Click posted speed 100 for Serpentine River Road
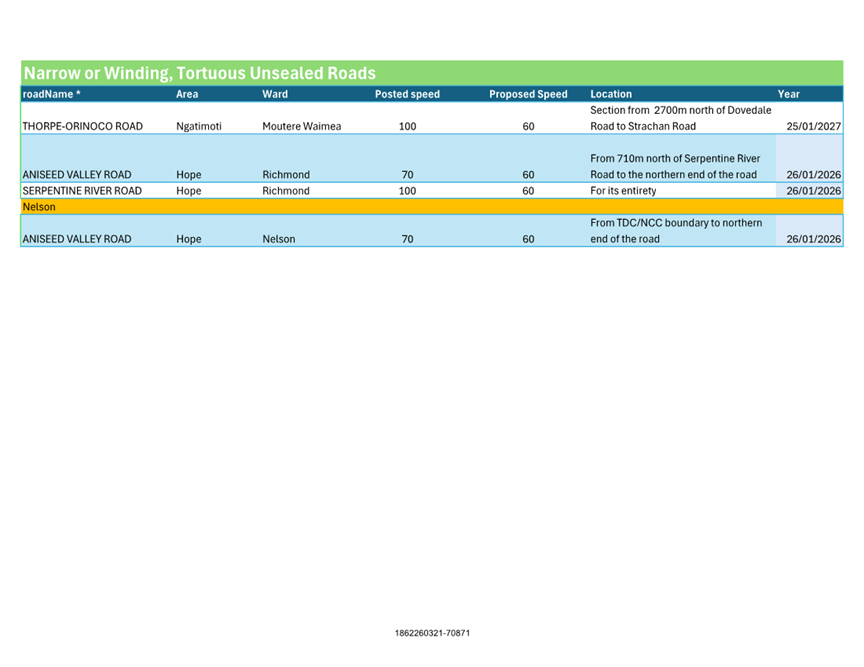864x667 pixels. 407,191
